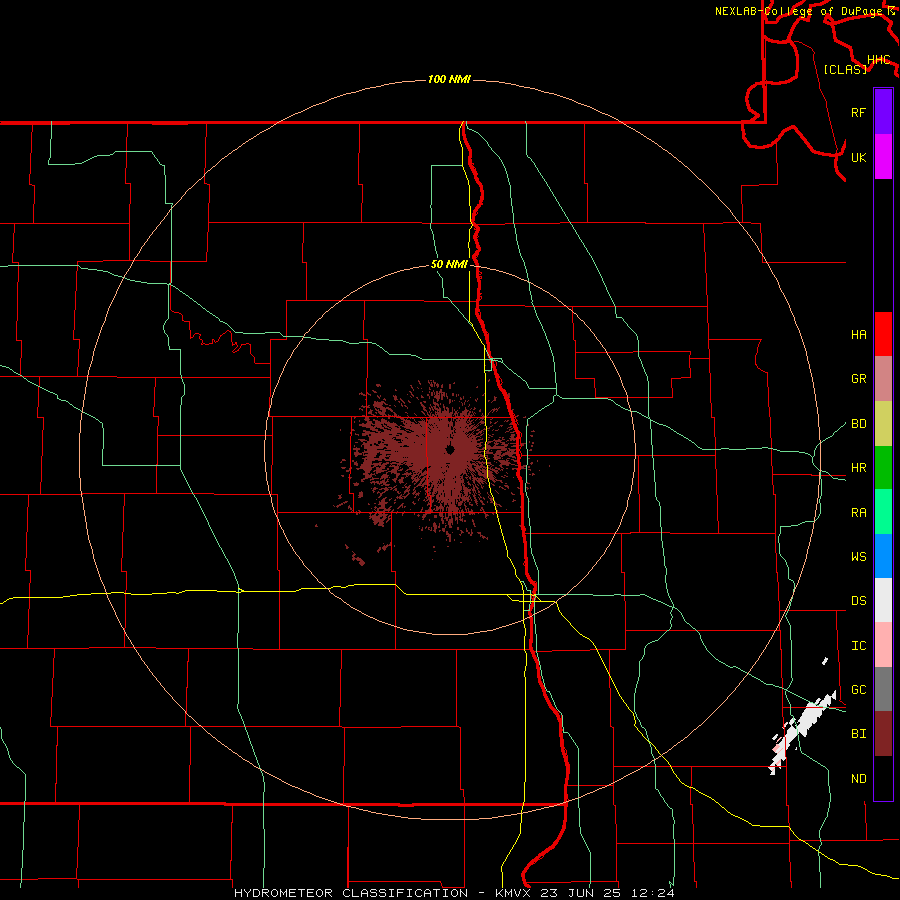This screenshot has height=900, width=900.
Task: Click the IC legend label
Action: tap(858, 646)
